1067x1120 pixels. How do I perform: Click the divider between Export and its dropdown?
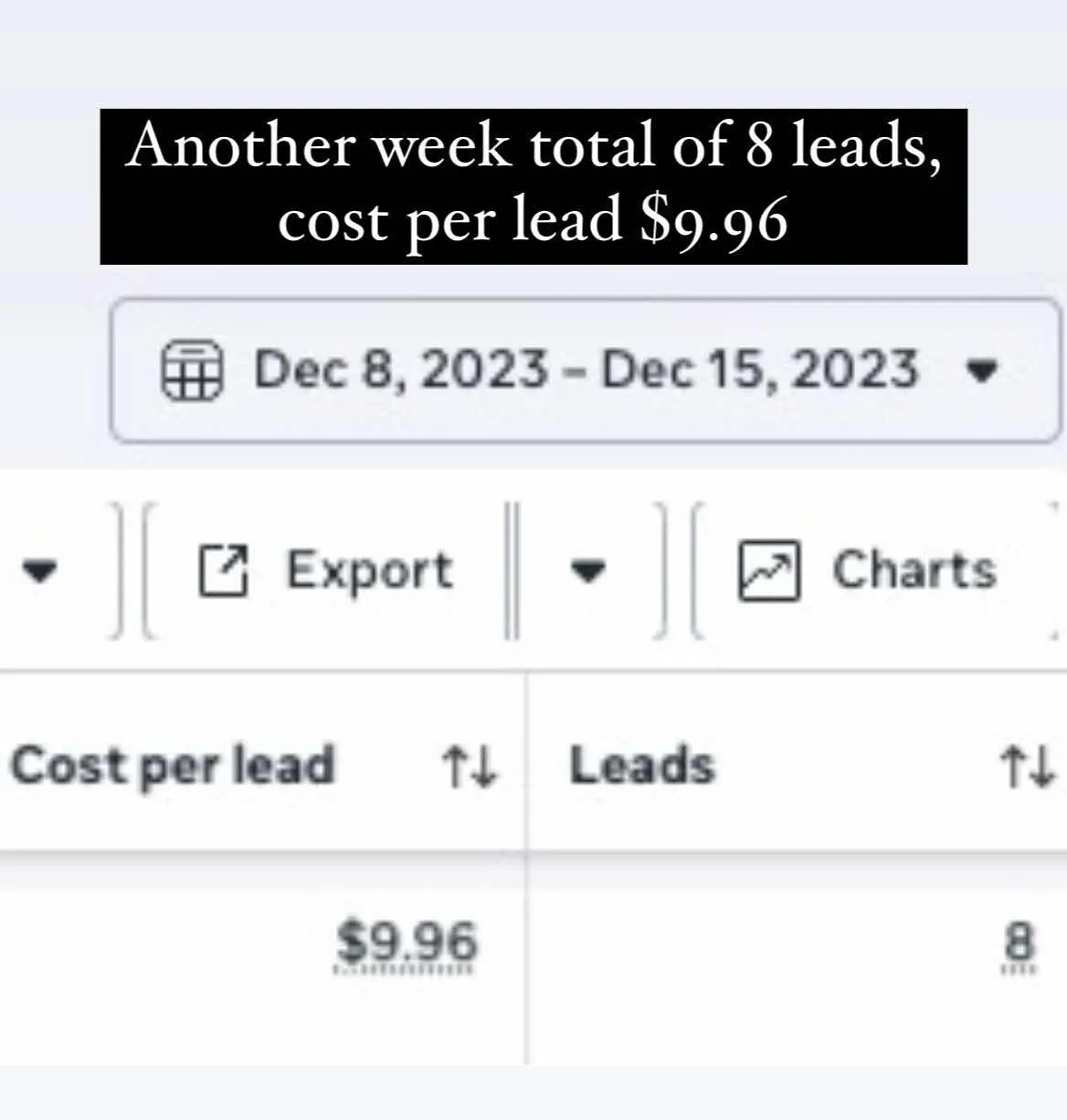coord(512,570)
